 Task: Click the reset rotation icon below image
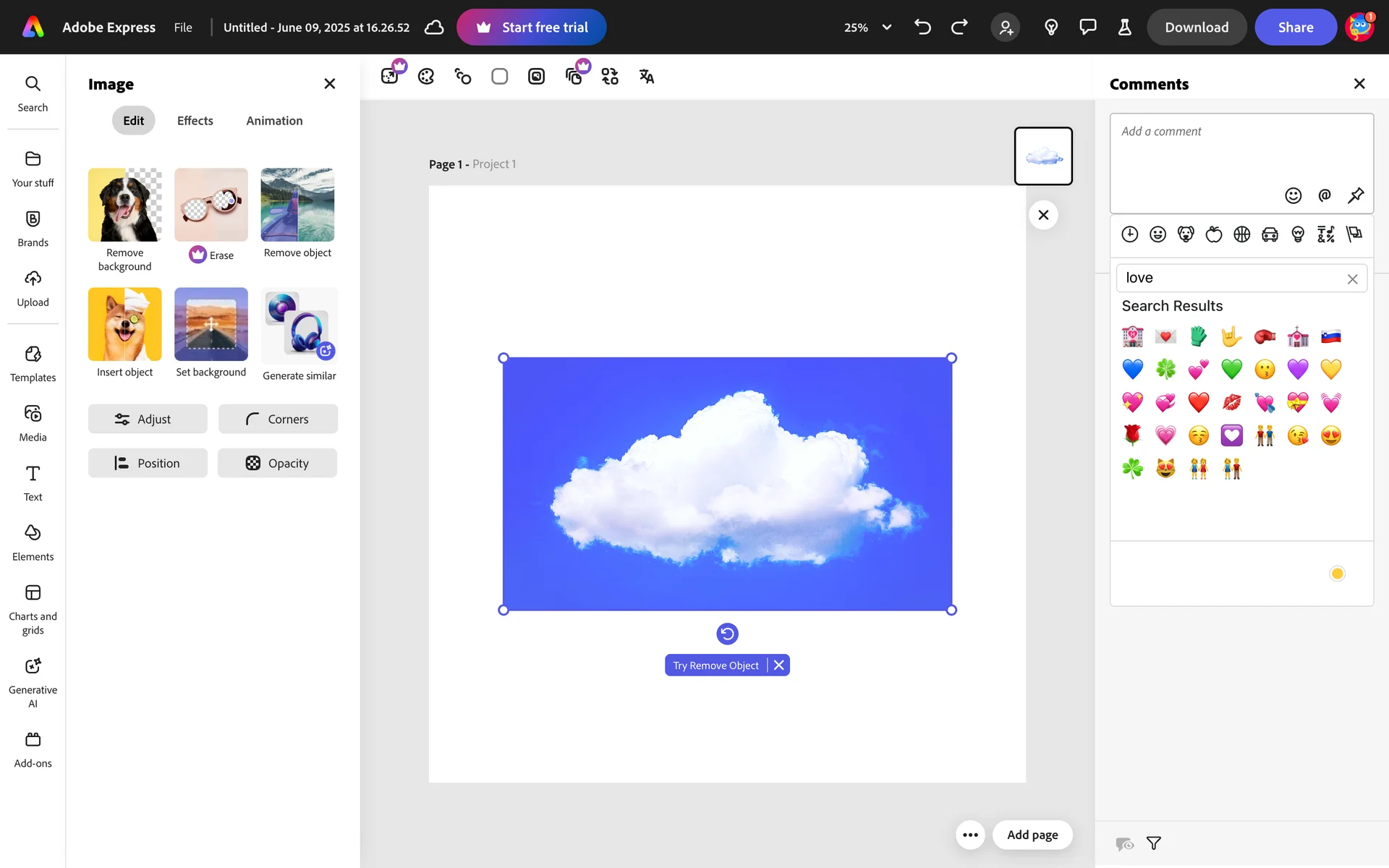click(727, 634)
